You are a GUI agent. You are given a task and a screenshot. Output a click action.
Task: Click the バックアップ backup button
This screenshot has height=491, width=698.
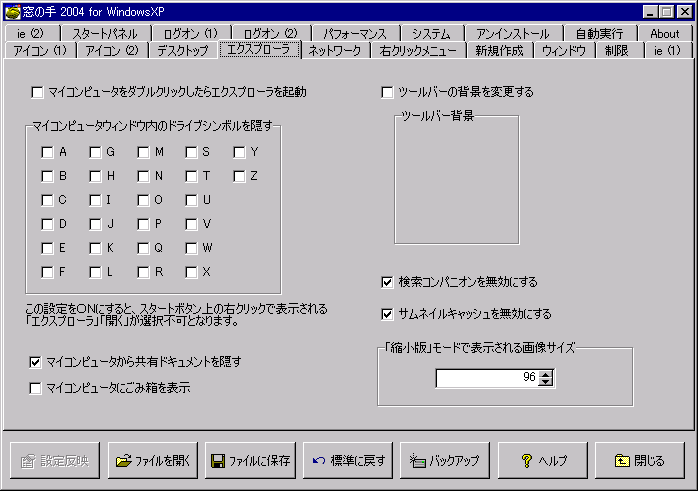445,460
